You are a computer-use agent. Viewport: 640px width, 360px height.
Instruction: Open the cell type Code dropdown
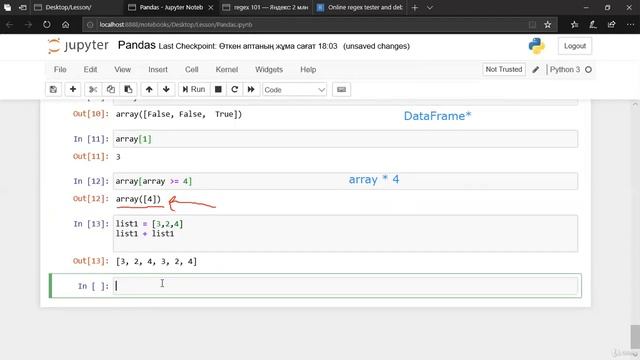[x=294, y=90]
